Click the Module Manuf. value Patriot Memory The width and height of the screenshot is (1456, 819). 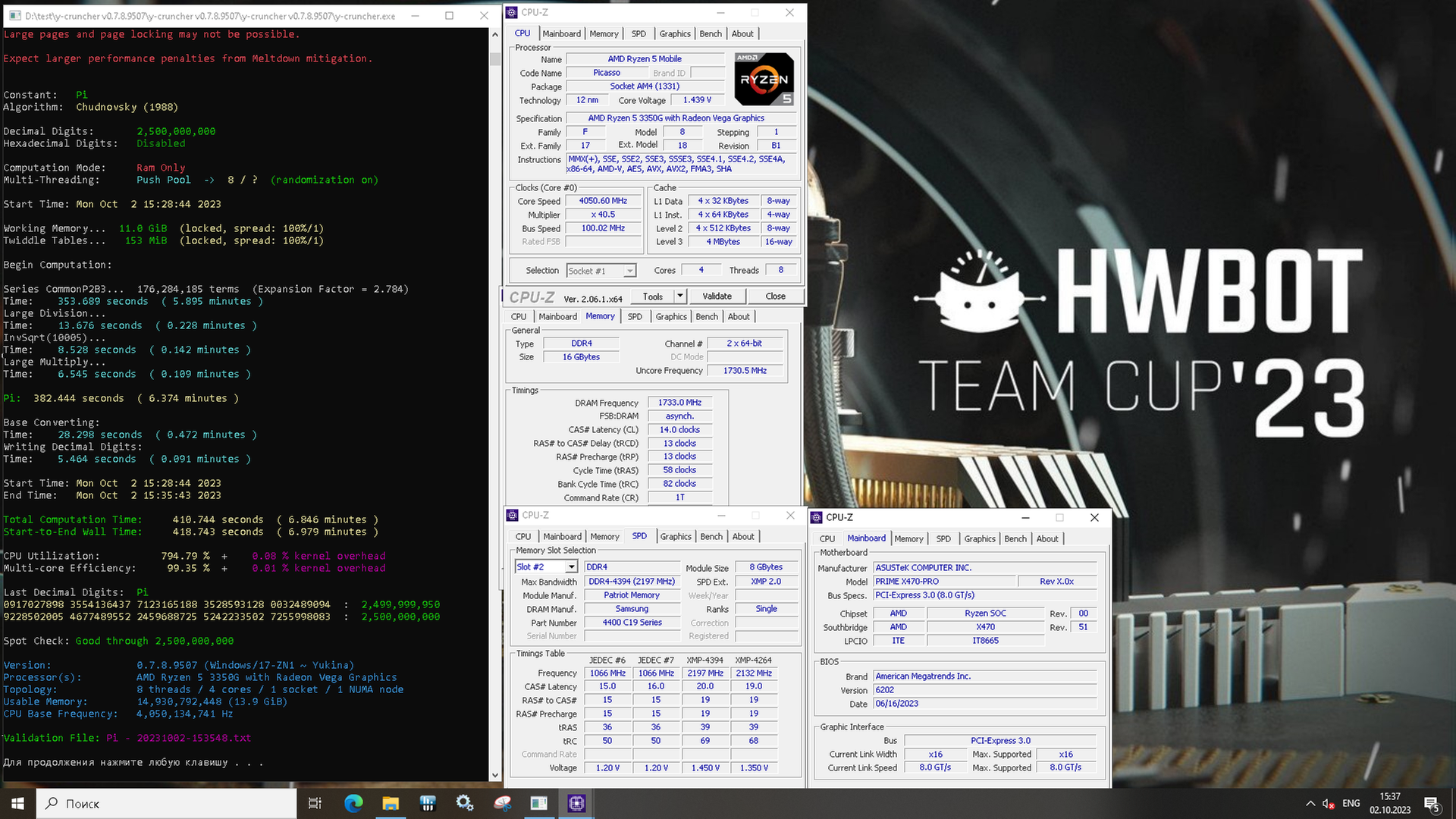[632, 595]
